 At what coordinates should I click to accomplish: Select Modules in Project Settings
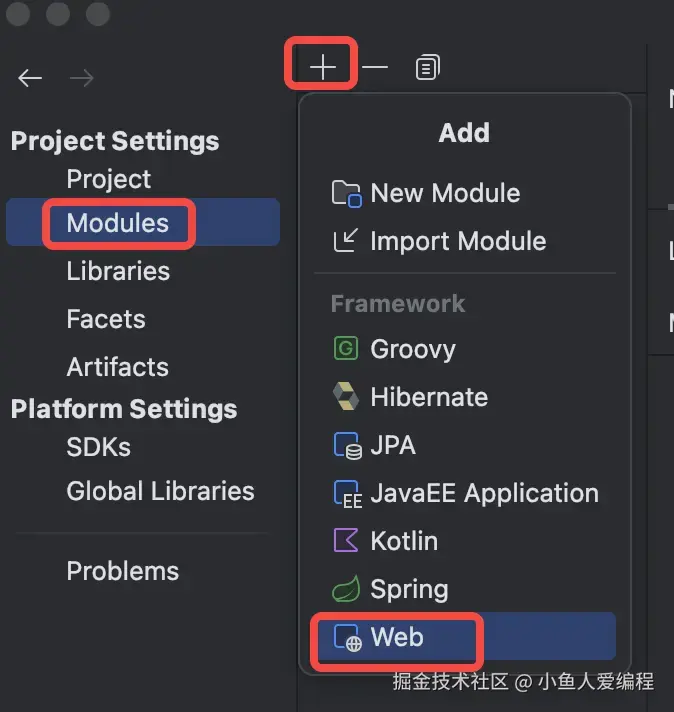coord(118,223)
